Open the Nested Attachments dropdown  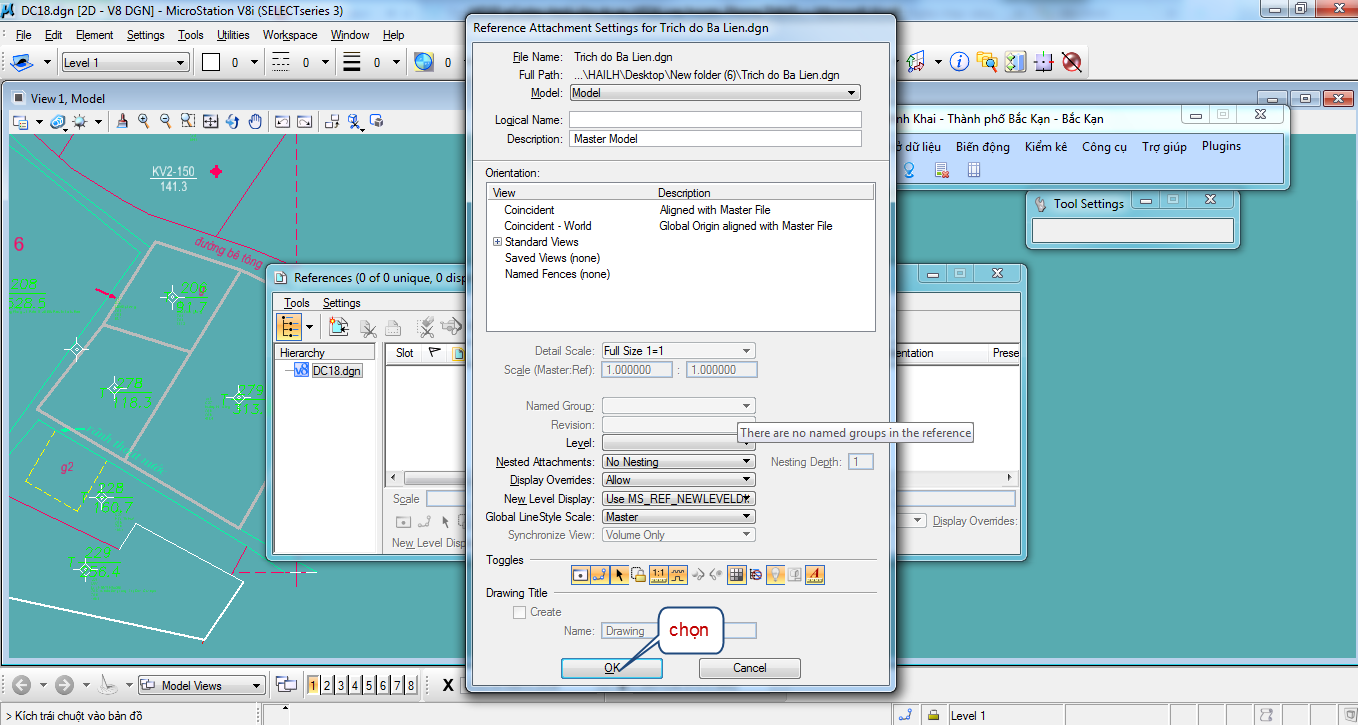coord(678,462)
